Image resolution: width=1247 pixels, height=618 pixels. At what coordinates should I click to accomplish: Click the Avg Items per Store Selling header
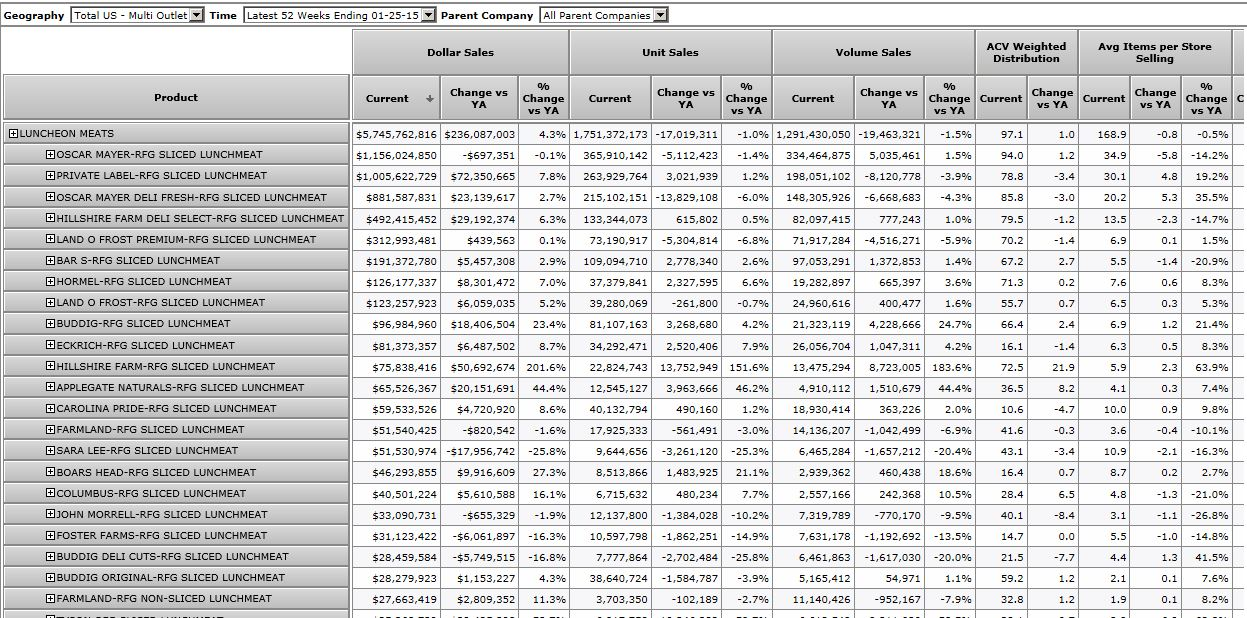pyautogui.click(x=1154, y=52)
